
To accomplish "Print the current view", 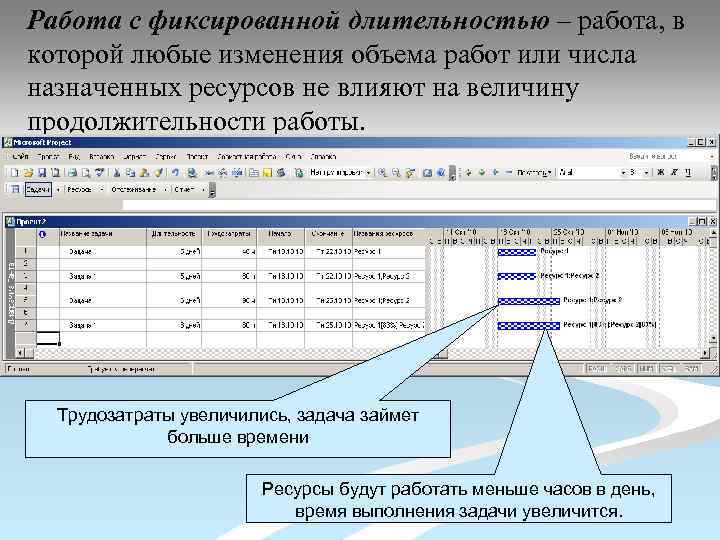I will coord(73,173).
